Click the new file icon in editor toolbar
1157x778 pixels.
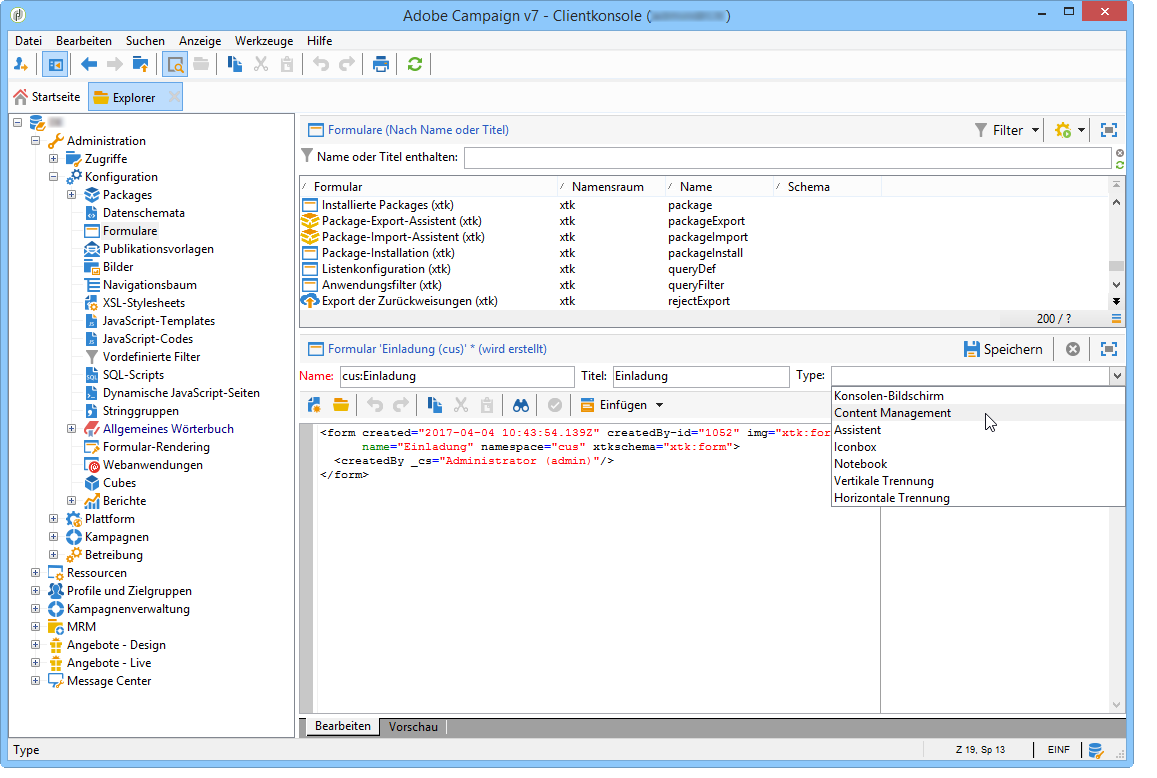[314, 405]
